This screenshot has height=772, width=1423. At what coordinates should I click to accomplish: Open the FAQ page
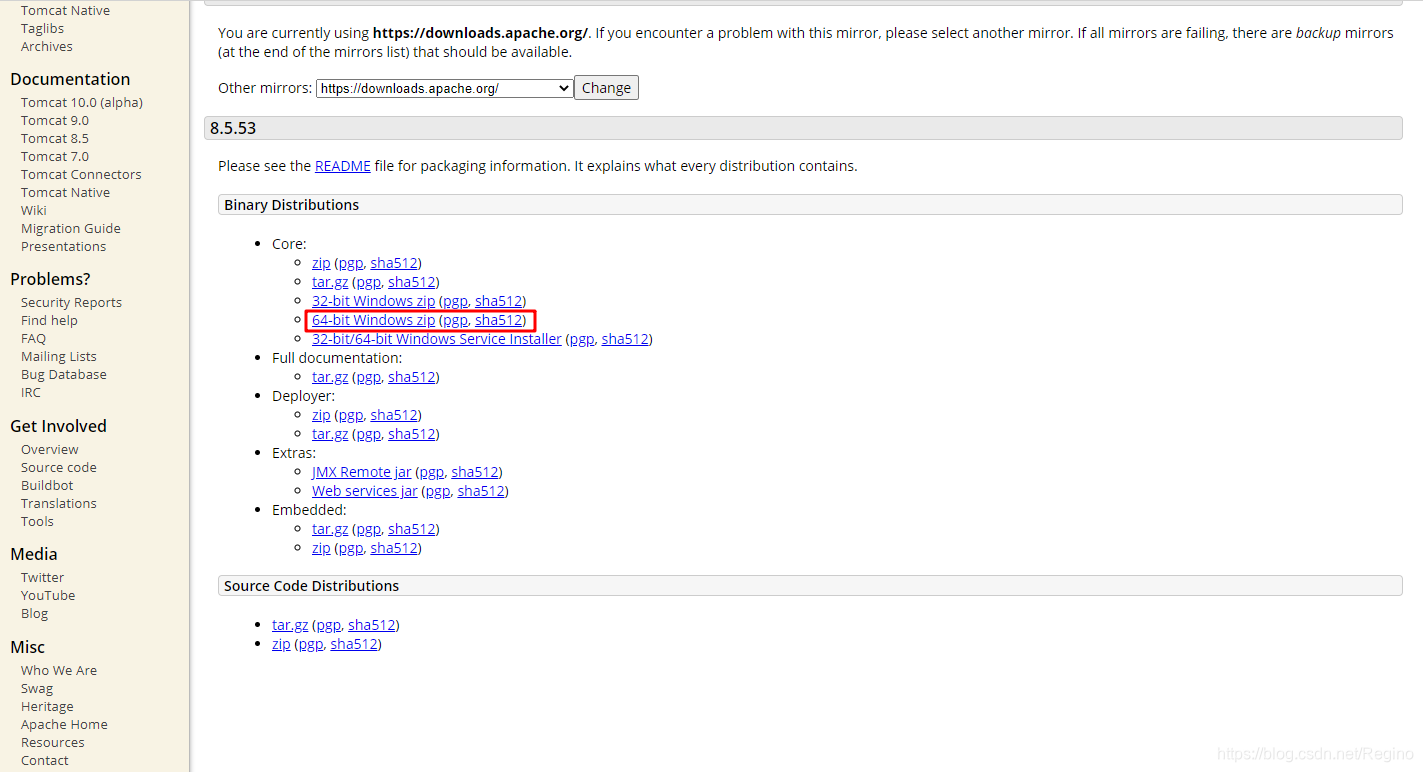click(x=33, y=339)
